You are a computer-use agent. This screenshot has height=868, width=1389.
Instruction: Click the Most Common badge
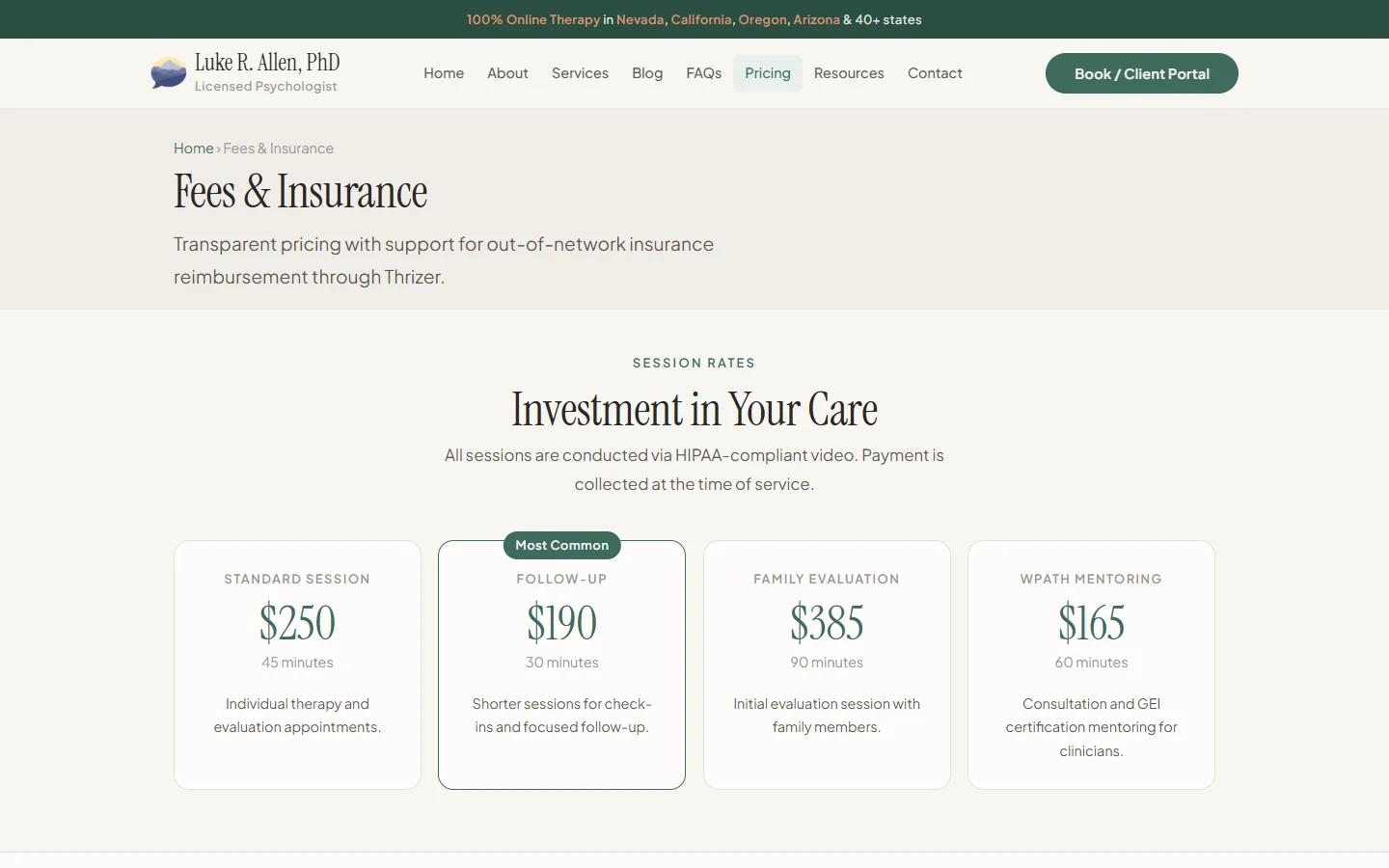click(561, 545)
